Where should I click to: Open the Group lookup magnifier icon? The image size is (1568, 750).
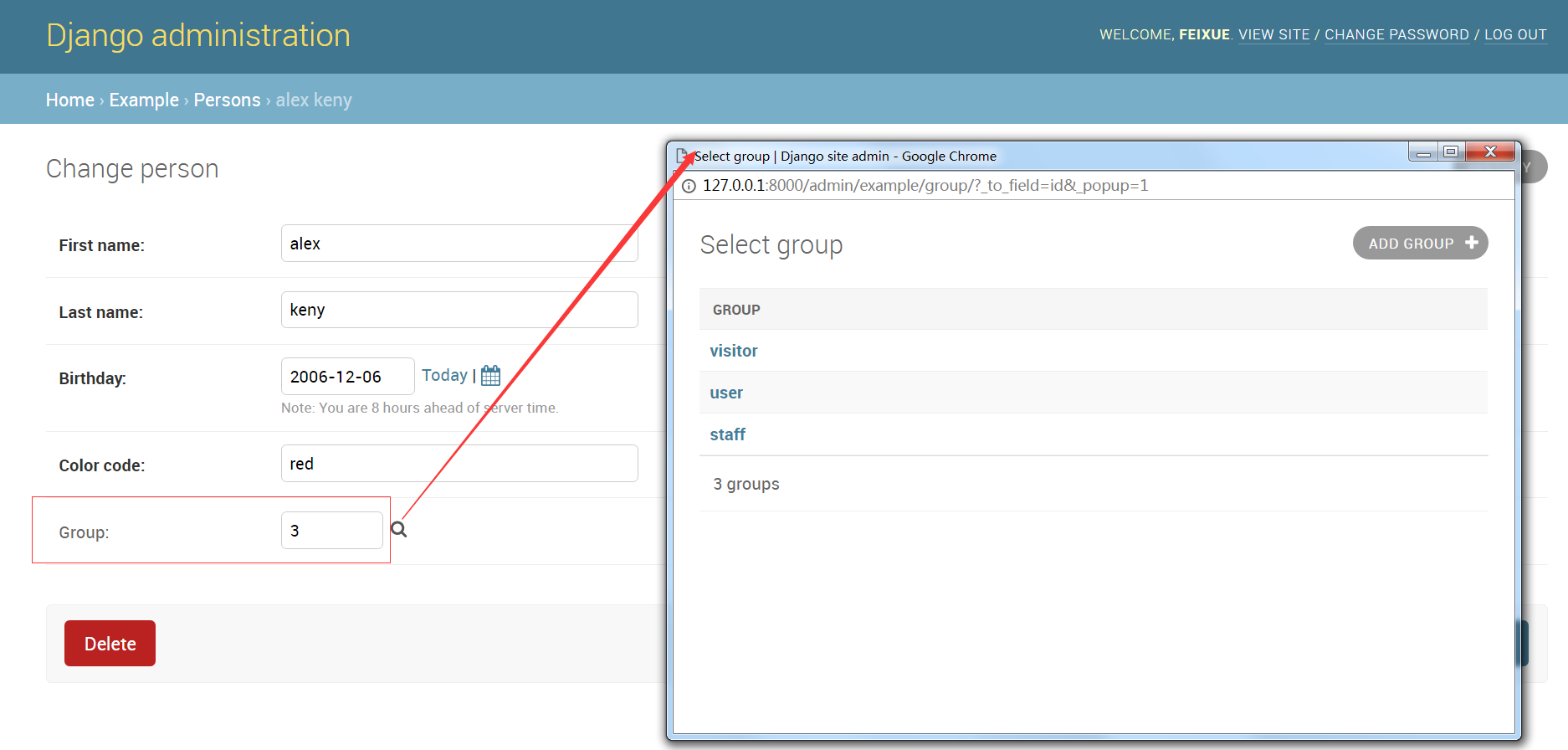coord(399,530)
